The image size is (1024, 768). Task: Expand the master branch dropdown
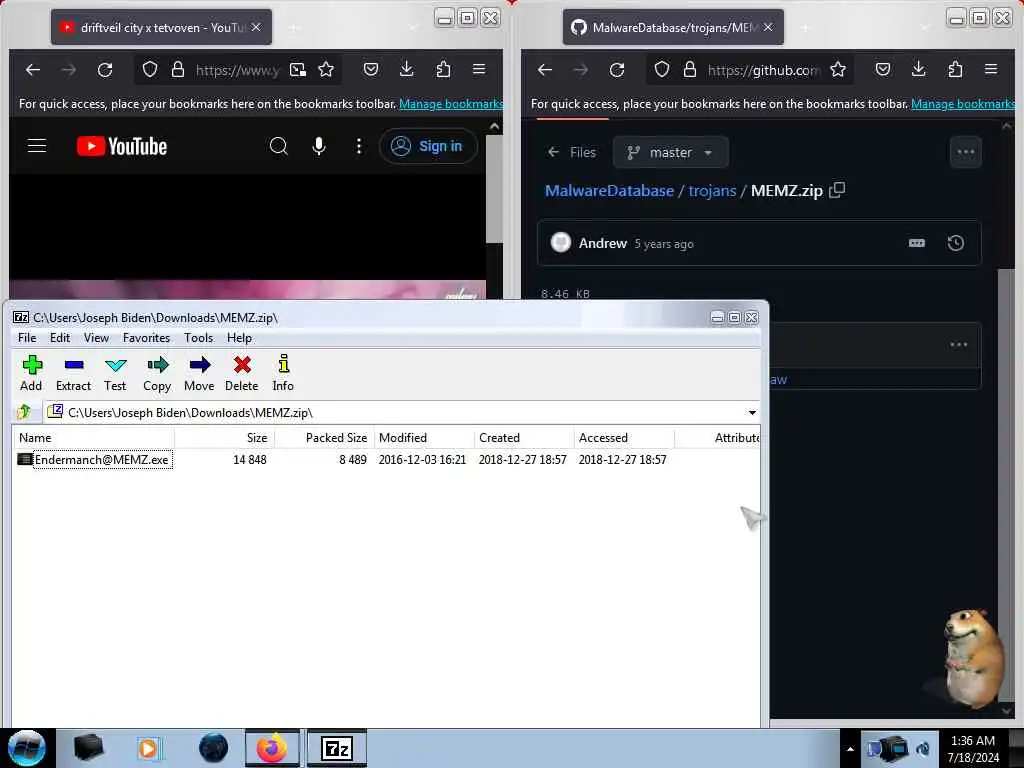click(x=671, y=153)
